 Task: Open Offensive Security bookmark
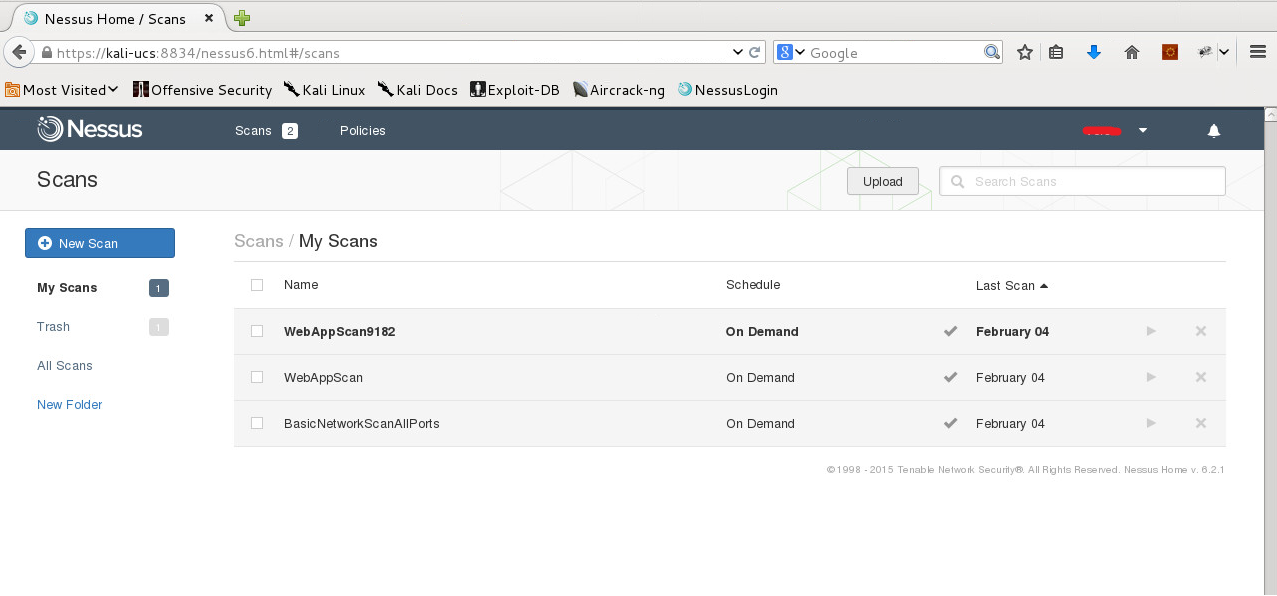coord(202,90)
